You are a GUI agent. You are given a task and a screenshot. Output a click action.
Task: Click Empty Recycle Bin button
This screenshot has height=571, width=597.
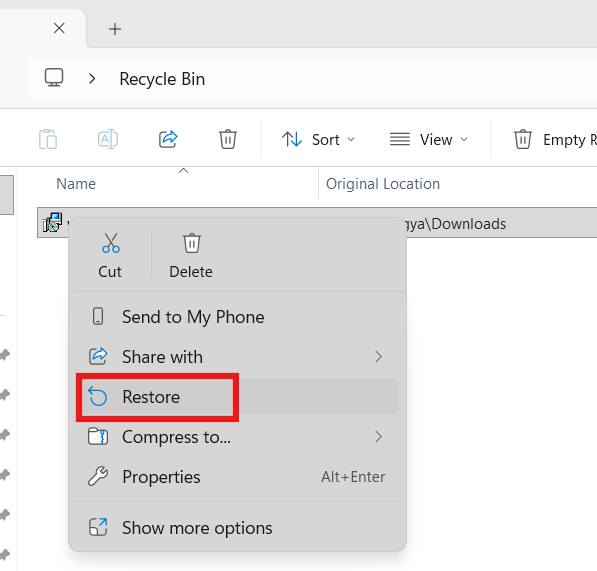point(555,140)
